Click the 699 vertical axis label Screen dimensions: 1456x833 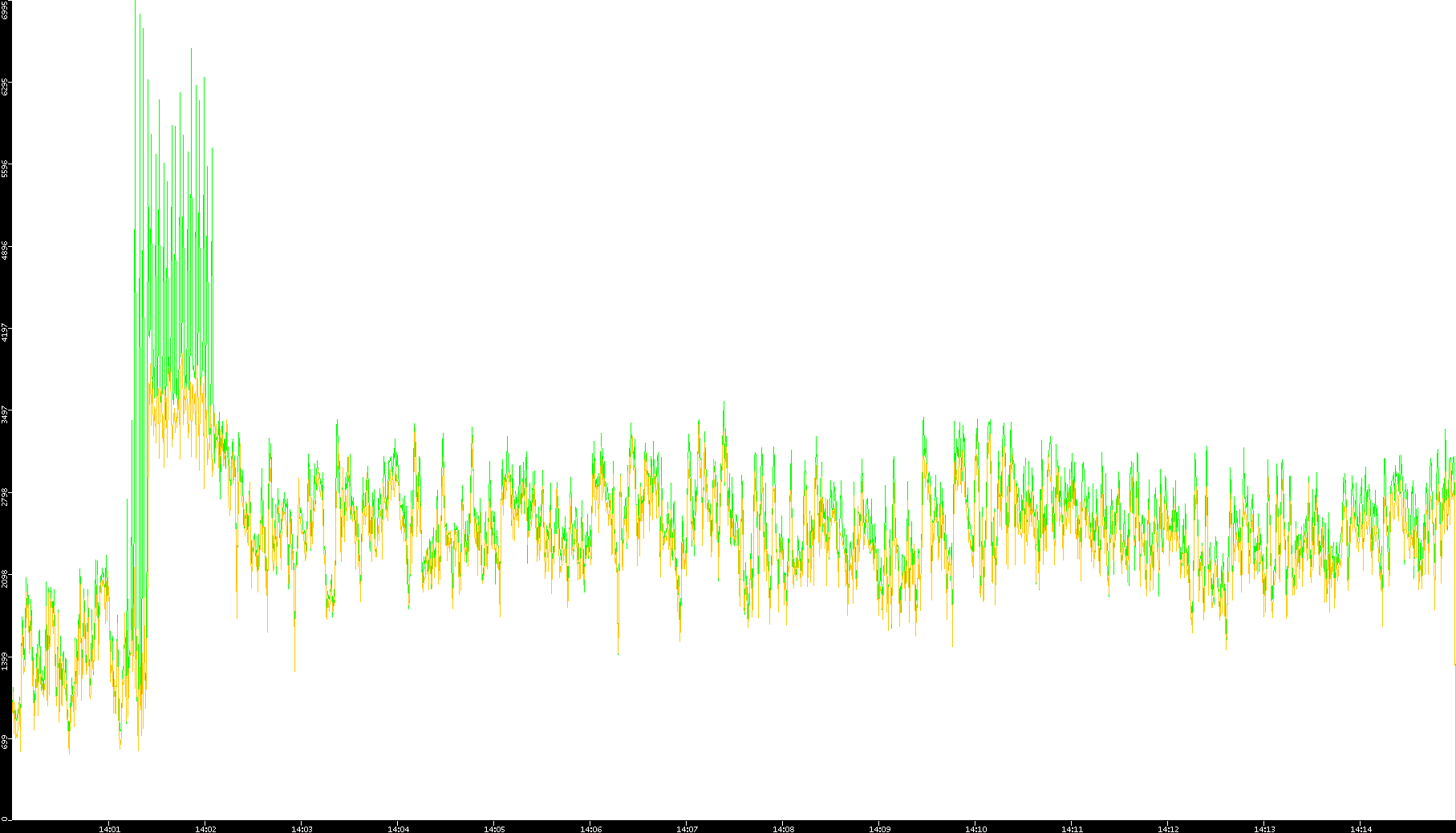click(x=5, y=743)
